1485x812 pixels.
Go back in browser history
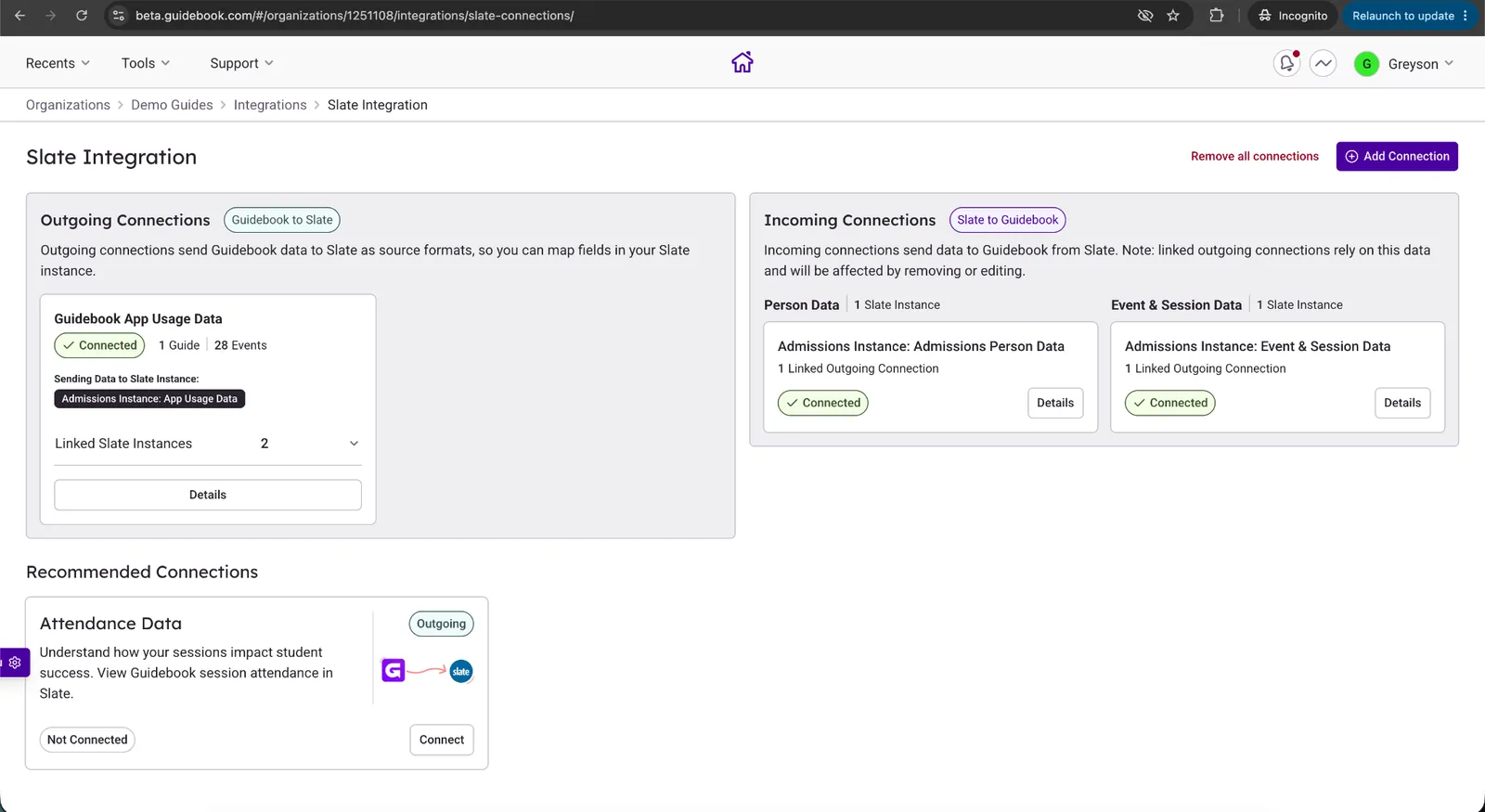(19, 16)
